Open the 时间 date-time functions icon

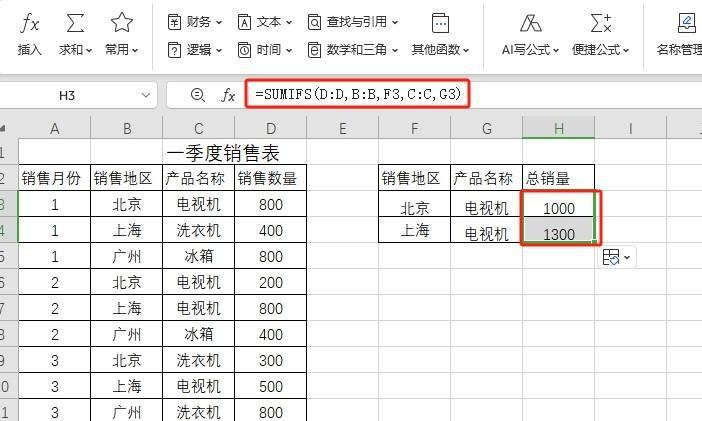244,50
